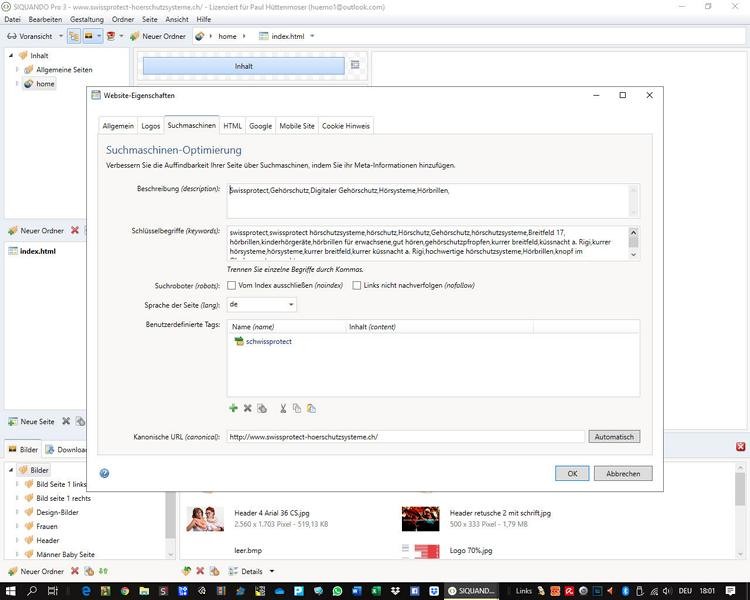This screenshot has width=750, height=600.
Task: Confirm dialog with OK button
Action: click(572, 474)
